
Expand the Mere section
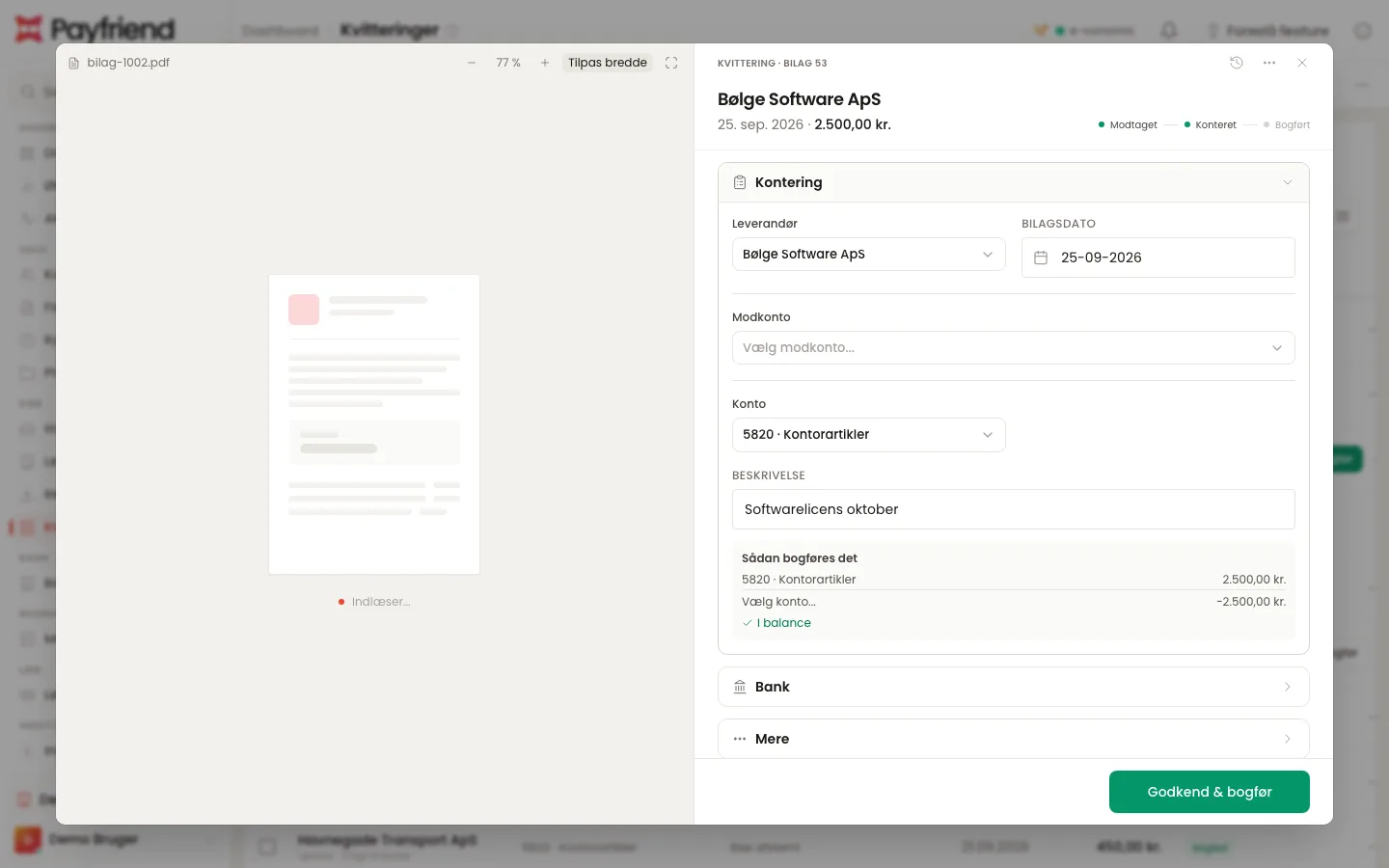pos(1013,739)
